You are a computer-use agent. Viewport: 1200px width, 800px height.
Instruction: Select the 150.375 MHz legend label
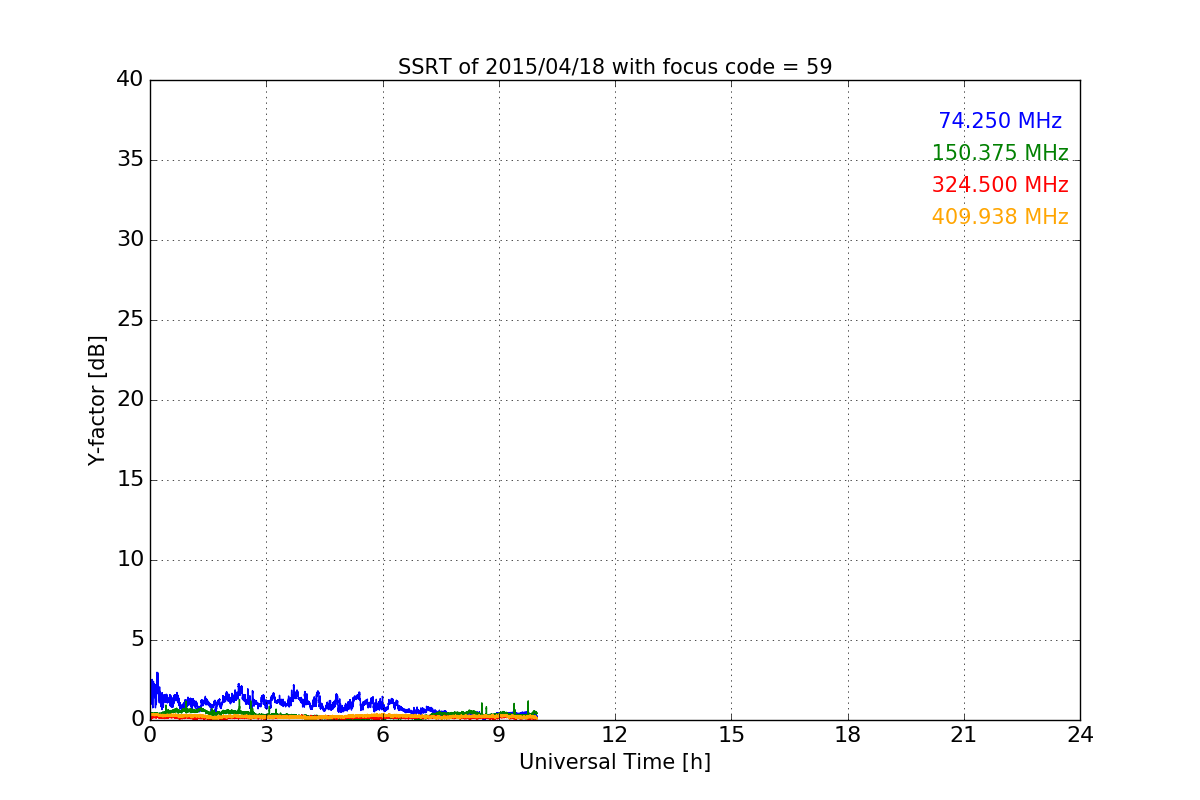[1000, 153]
